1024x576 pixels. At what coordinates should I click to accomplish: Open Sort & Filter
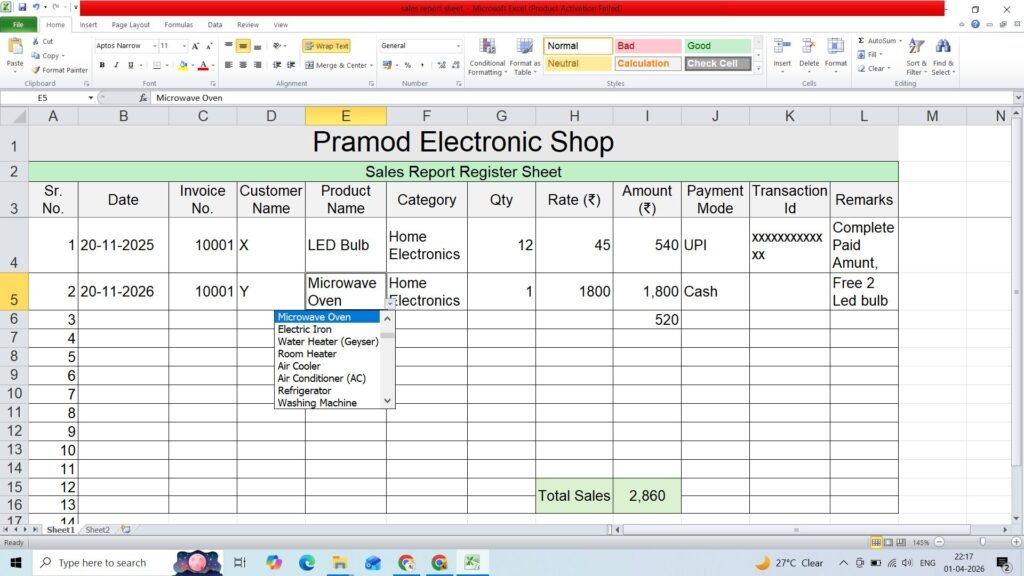(916, 57)
